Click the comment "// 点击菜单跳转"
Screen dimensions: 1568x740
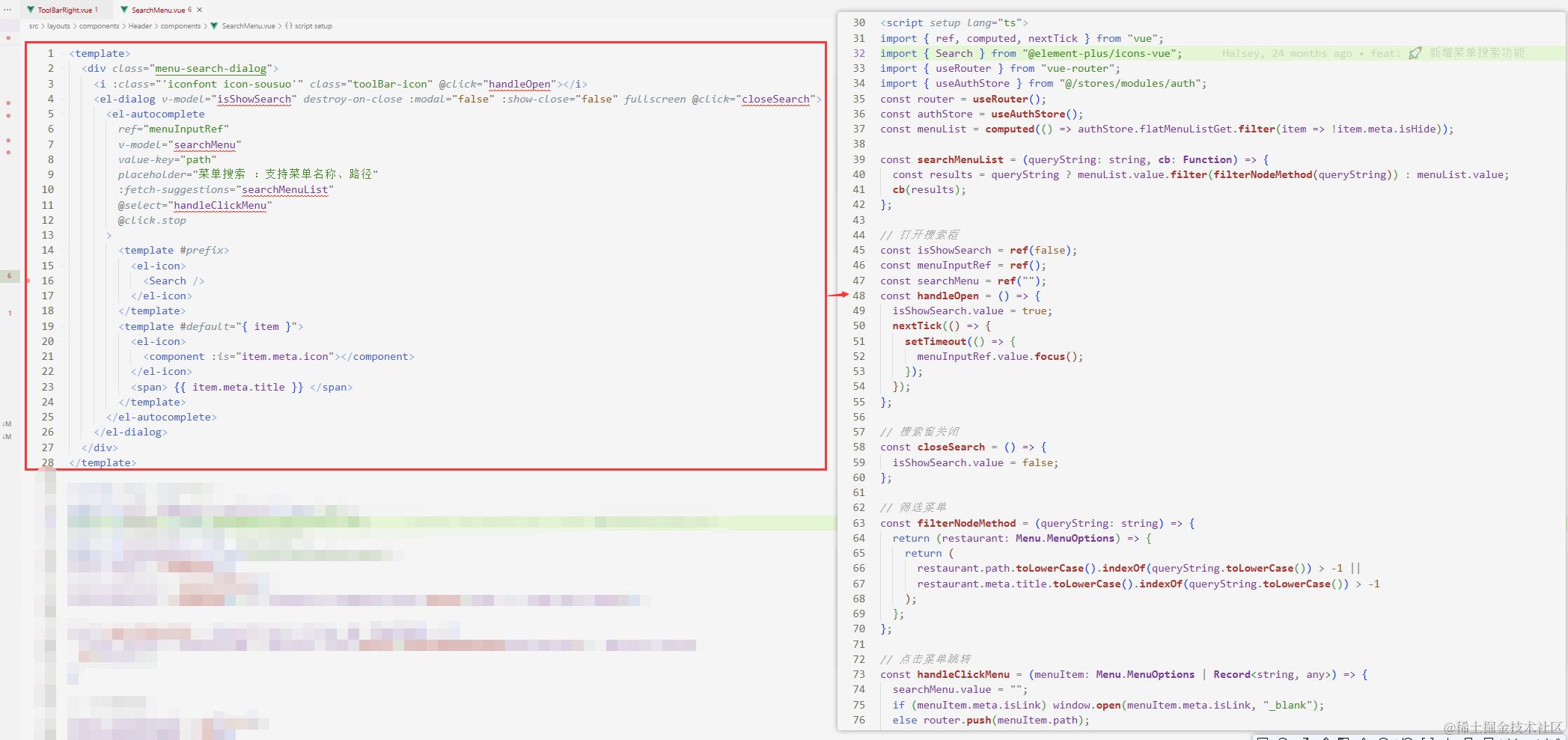point(926,660)
